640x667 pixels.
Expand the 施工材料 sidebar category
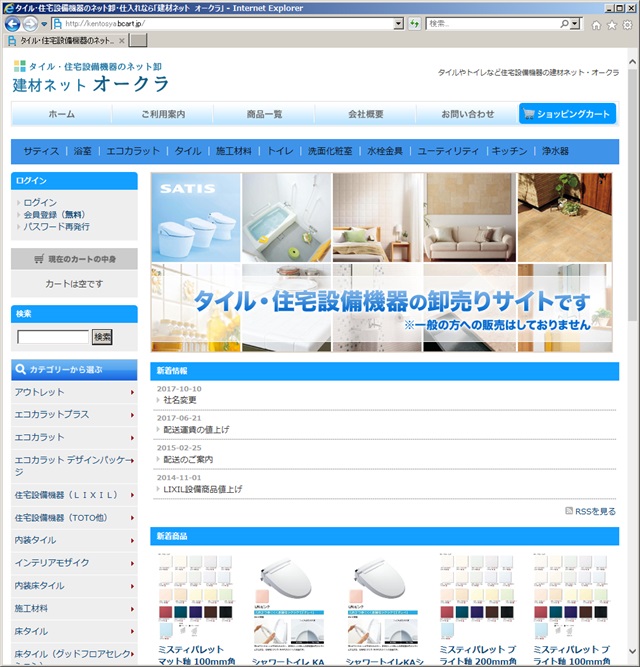pos(74,609)
